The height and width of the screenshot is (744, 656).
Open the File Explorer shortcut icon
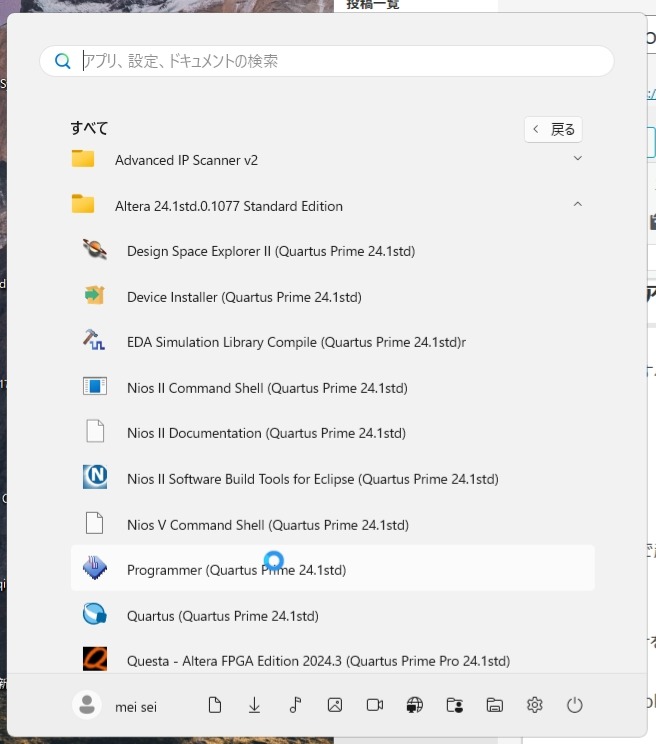coord(495,705)
